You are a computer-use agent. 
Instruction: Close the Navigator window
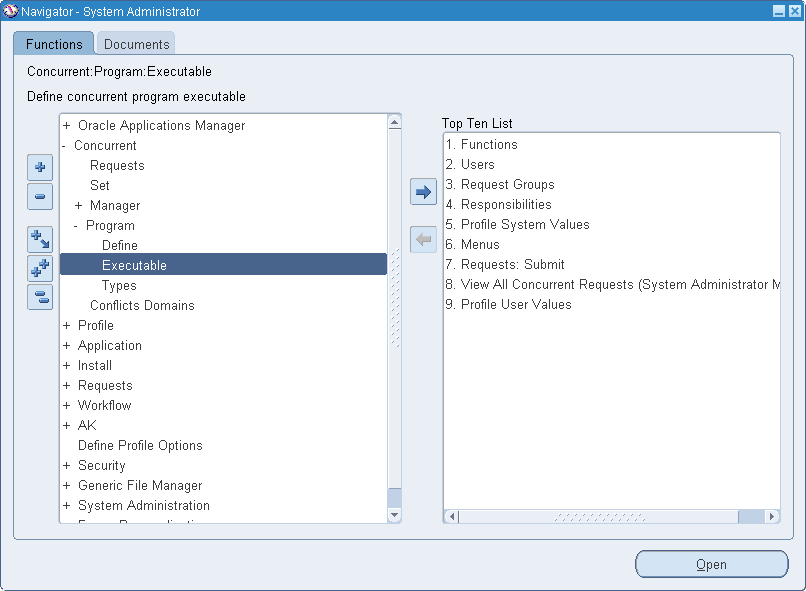tap(795, 11)
